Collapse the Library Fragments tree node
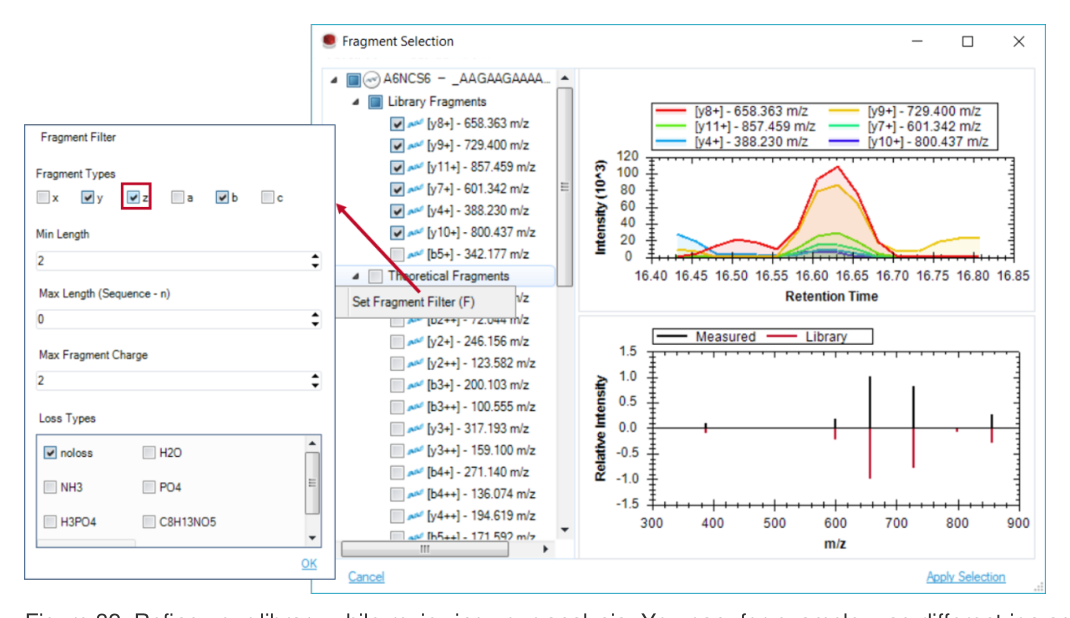The width and height of the screenshot is (1070, 618). coord(356,102)
